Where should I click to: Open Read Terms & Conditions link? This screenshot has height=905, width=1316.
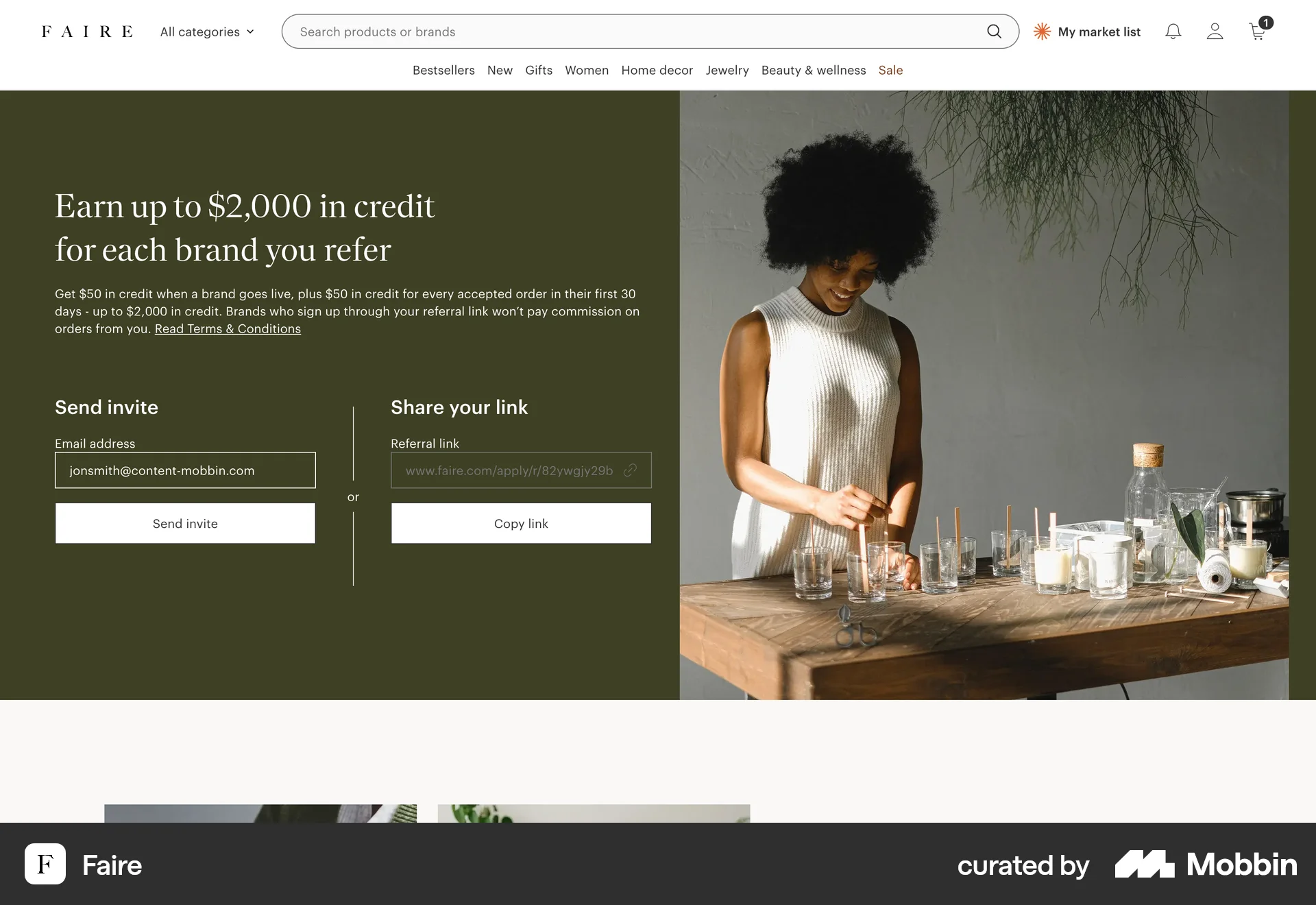click(x=228, y=329)
